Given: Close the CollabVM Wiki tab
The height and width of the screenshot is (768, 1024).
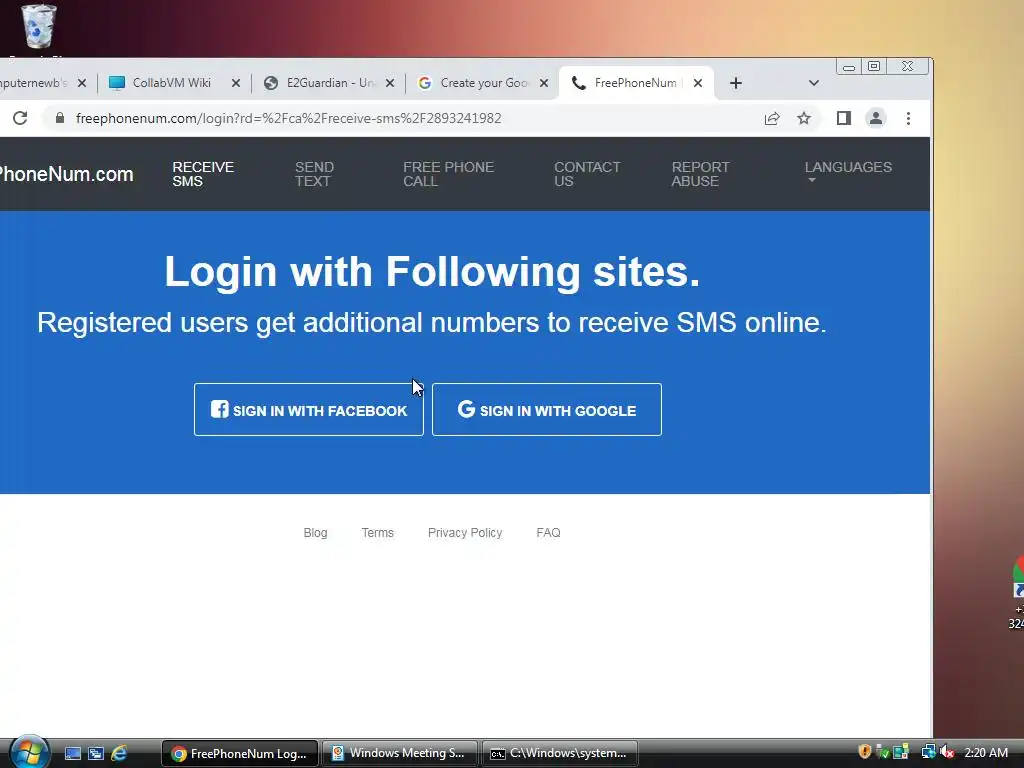Looking at the screenshot, I should click(x=236, y=83).
